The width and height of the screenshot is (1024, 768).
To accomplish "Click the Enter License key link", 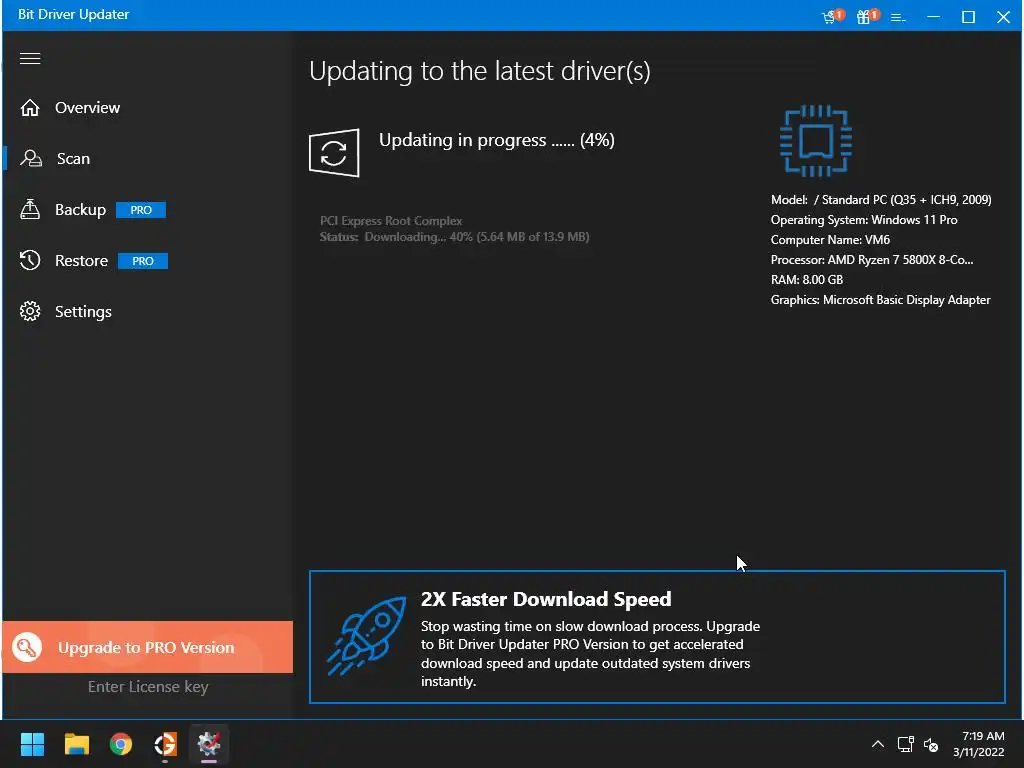I will pos(148,687).
